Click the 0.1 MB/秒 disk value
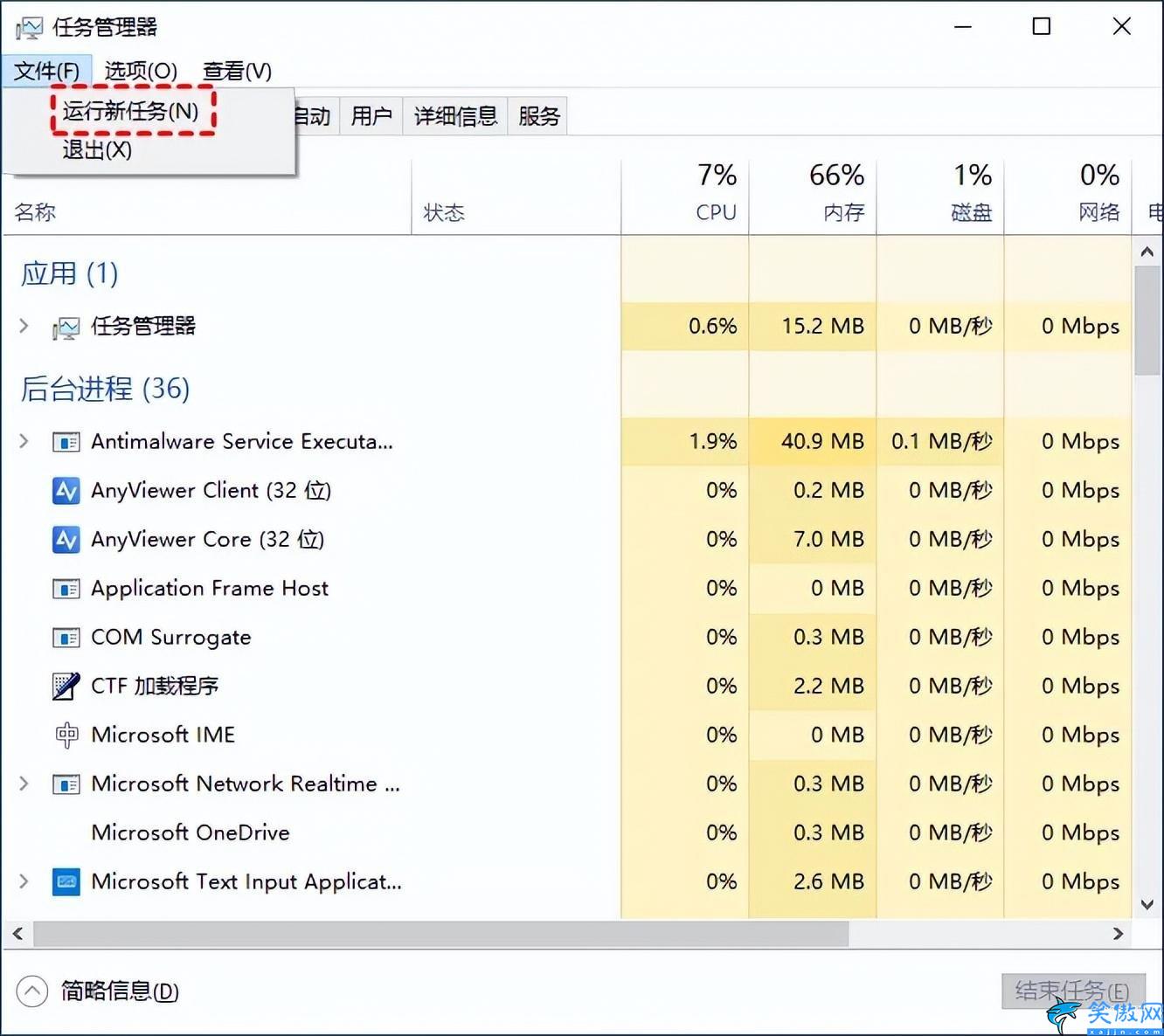The width and height of the screenshot is (1164, 1036). pos(942,442)
